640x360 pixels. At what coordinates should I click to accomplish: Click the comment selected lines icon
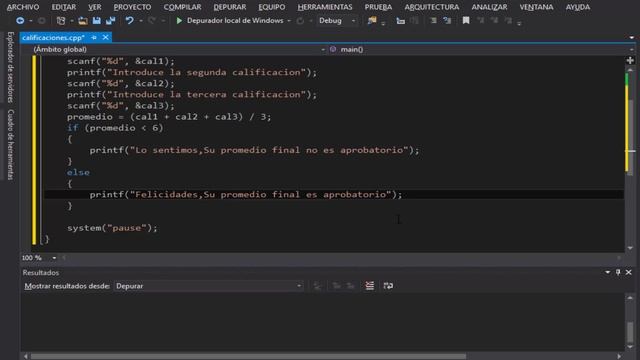pos(433,21)
